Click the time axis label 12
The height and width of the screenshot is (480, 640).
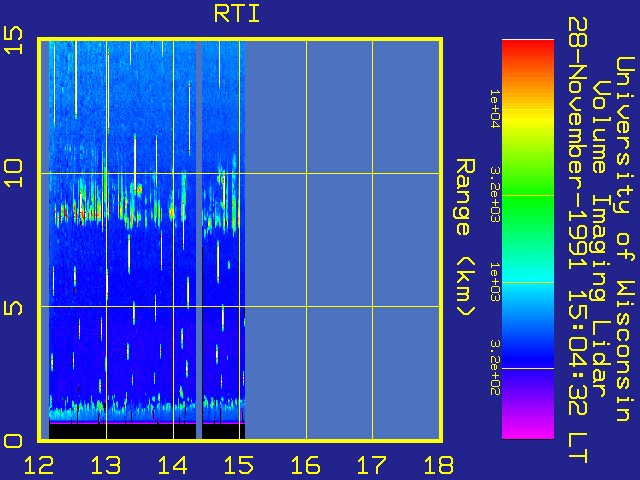click(39, 465)
